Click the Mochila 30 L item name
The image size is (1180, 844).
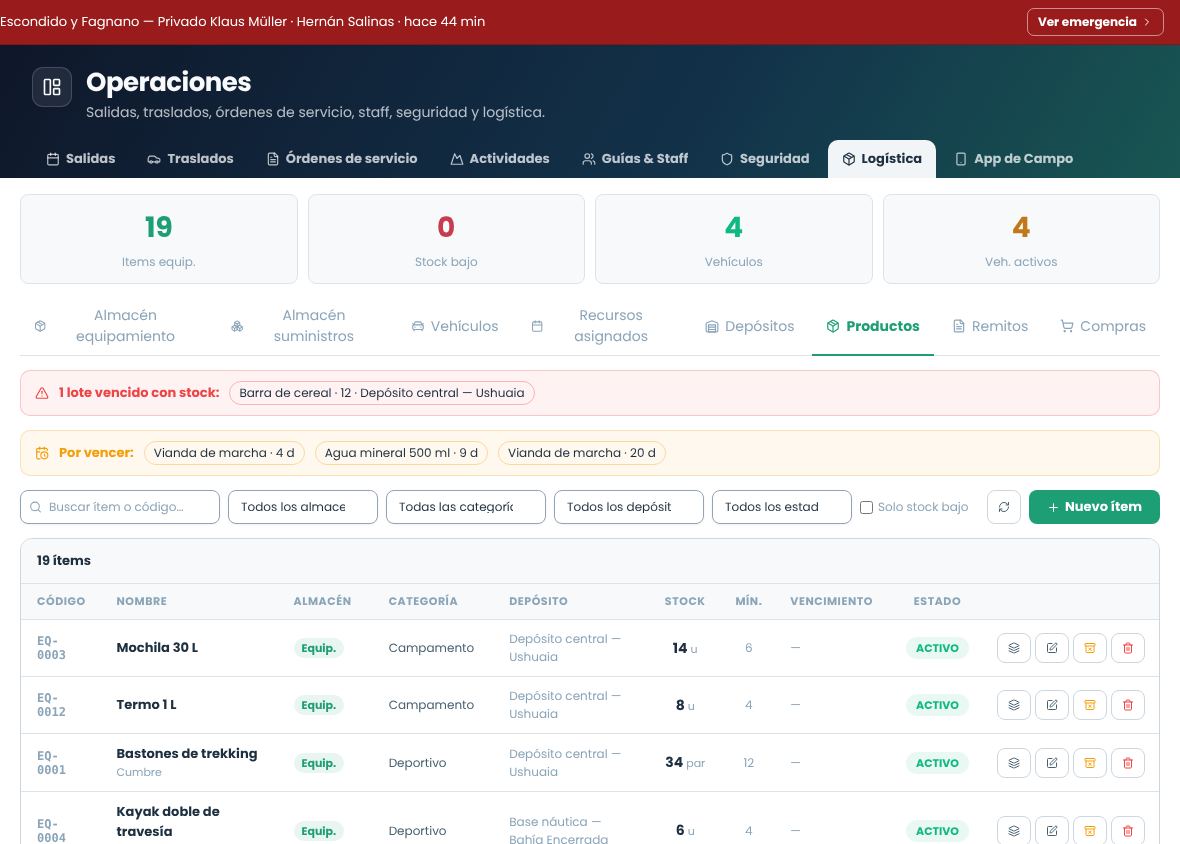(x=157, y=648)
